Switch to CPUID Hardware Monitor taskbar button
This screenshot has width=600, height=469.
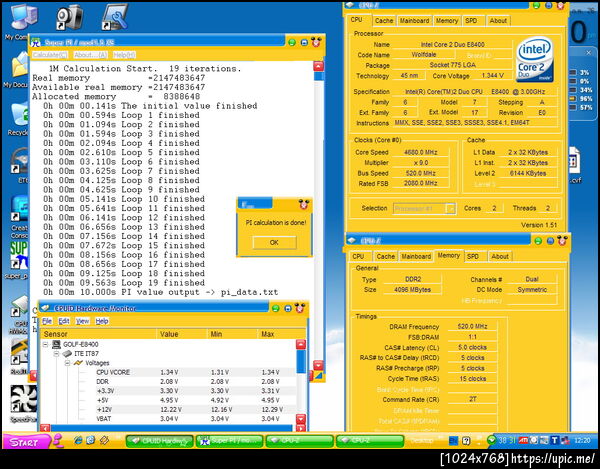click(160, 441)
